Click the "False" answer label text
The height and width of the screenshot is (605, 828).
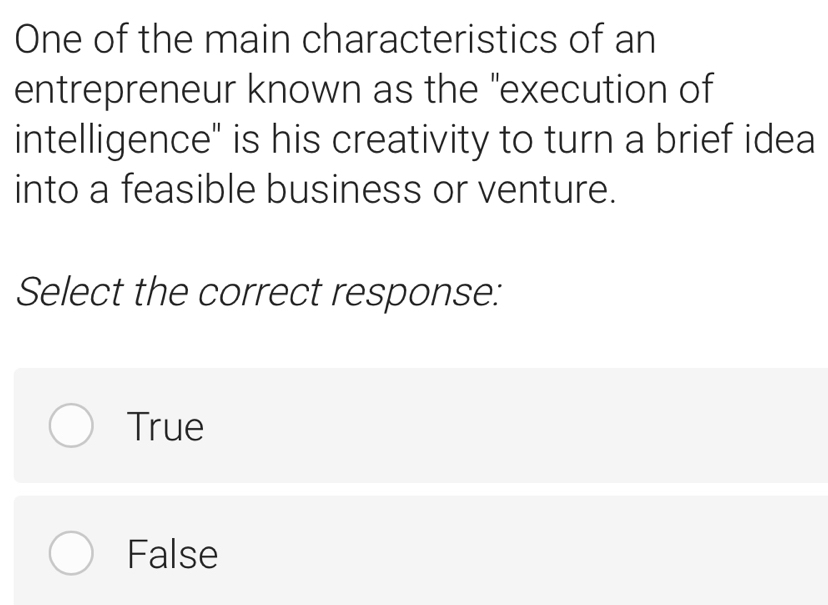173,555
